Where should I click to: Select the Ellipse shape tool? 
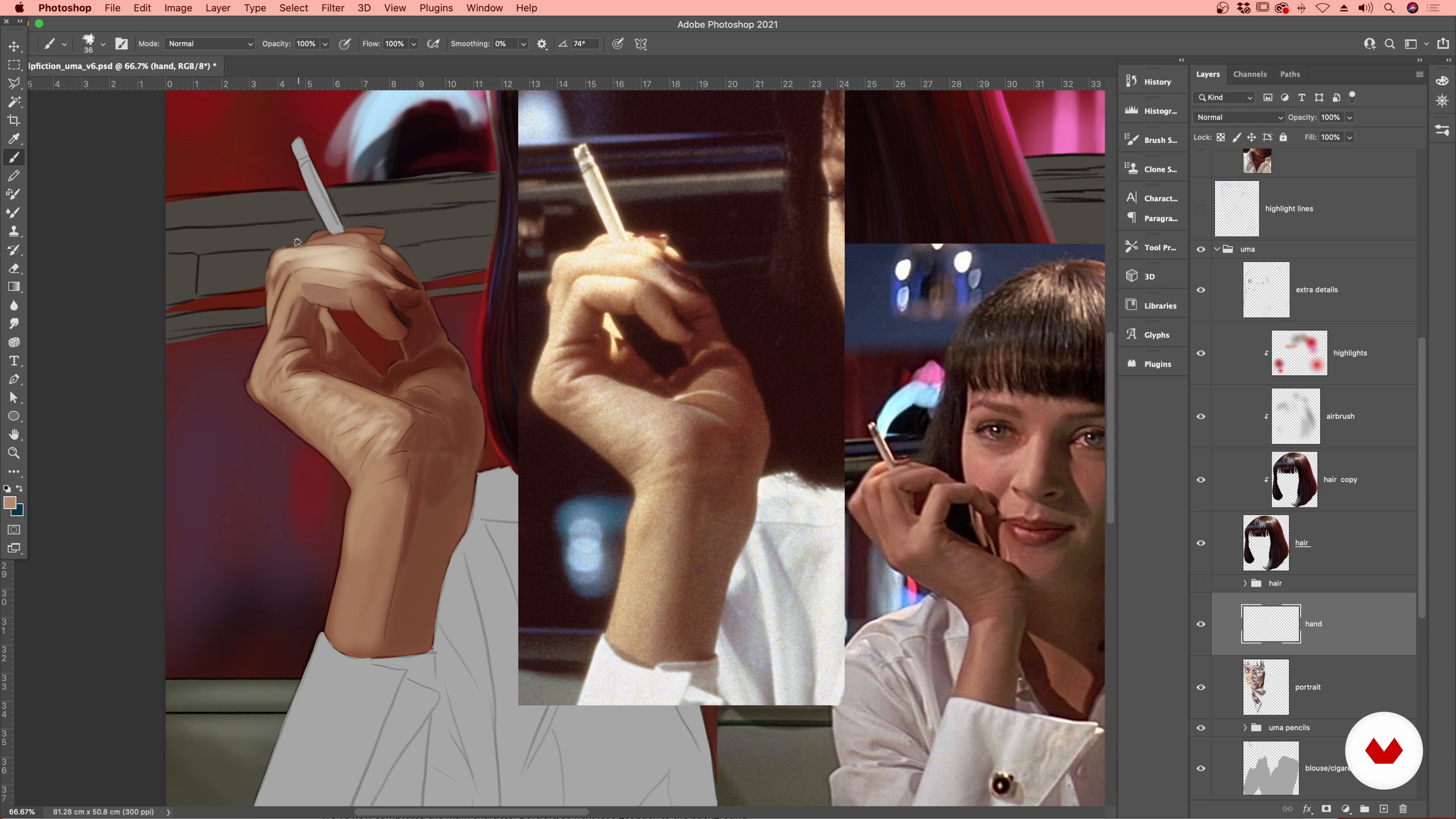pyautogui.click(x=14, y=417)
